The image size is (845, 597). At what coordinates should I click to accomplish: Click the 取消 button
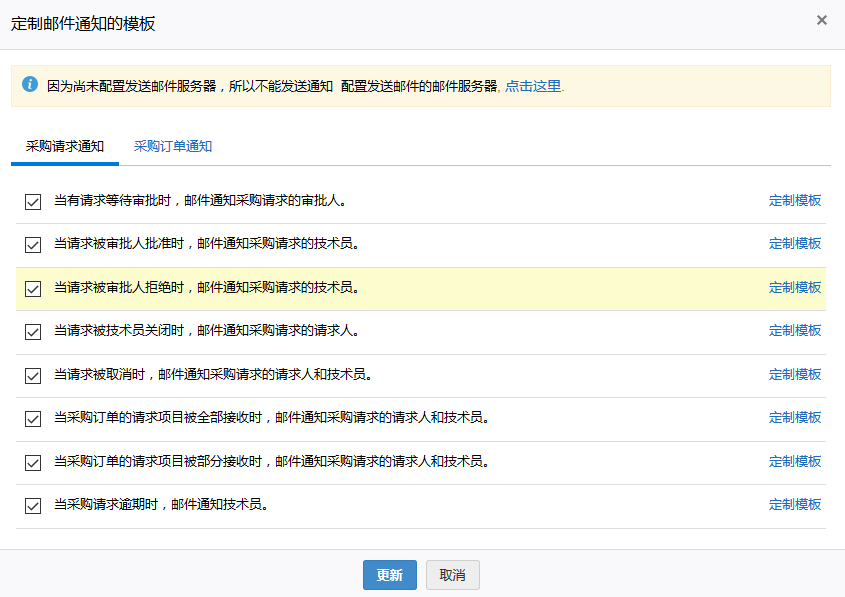[452, 575]
